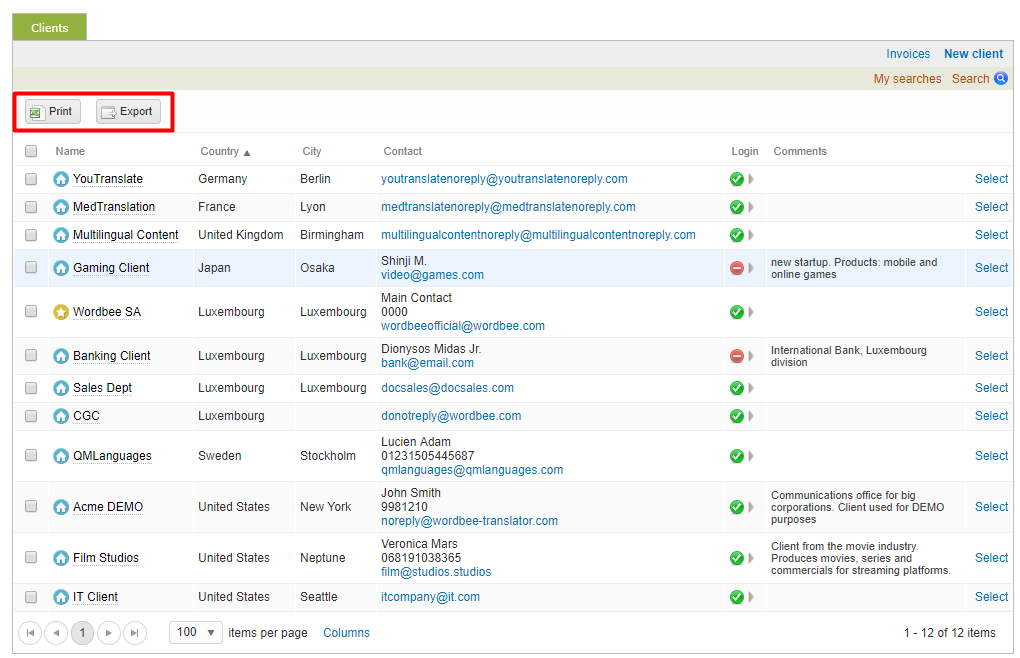Go to the next page arrow
Screen dimensions: 1020x658
pos(109,633)
